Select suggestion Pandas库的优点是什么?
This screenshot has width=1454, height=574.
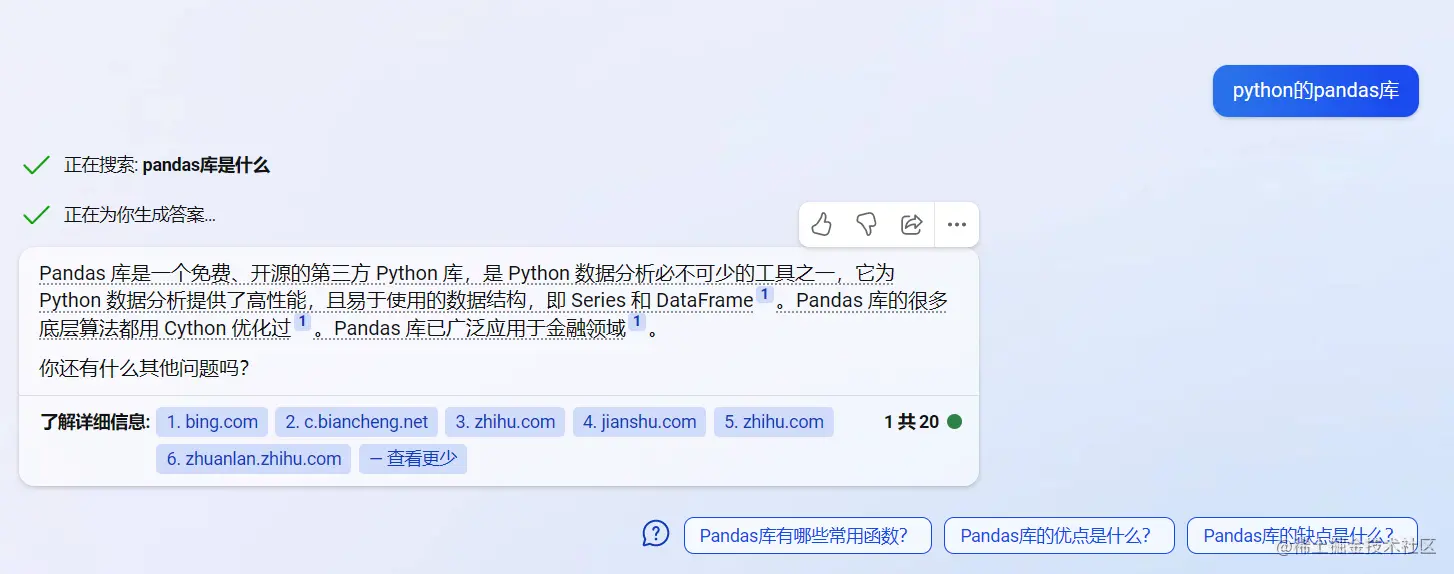click(x=1060, y=535)
